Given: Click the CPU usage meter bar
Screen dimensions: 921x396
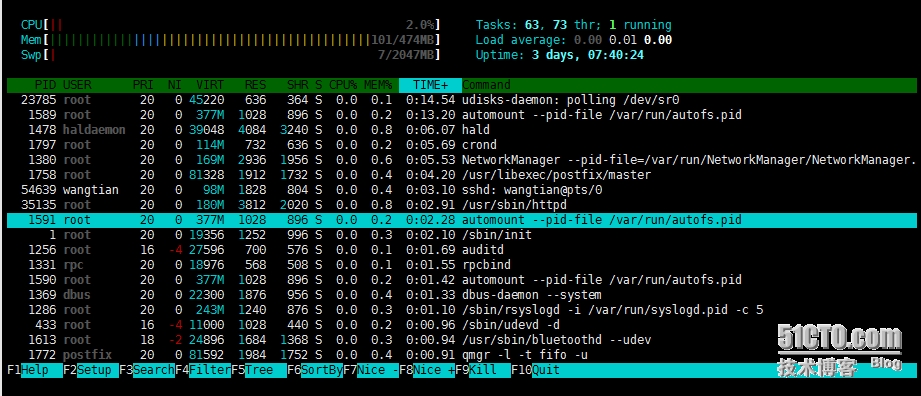Looking at the screenshot, I should pyautogui.click(x=230, y=25).
